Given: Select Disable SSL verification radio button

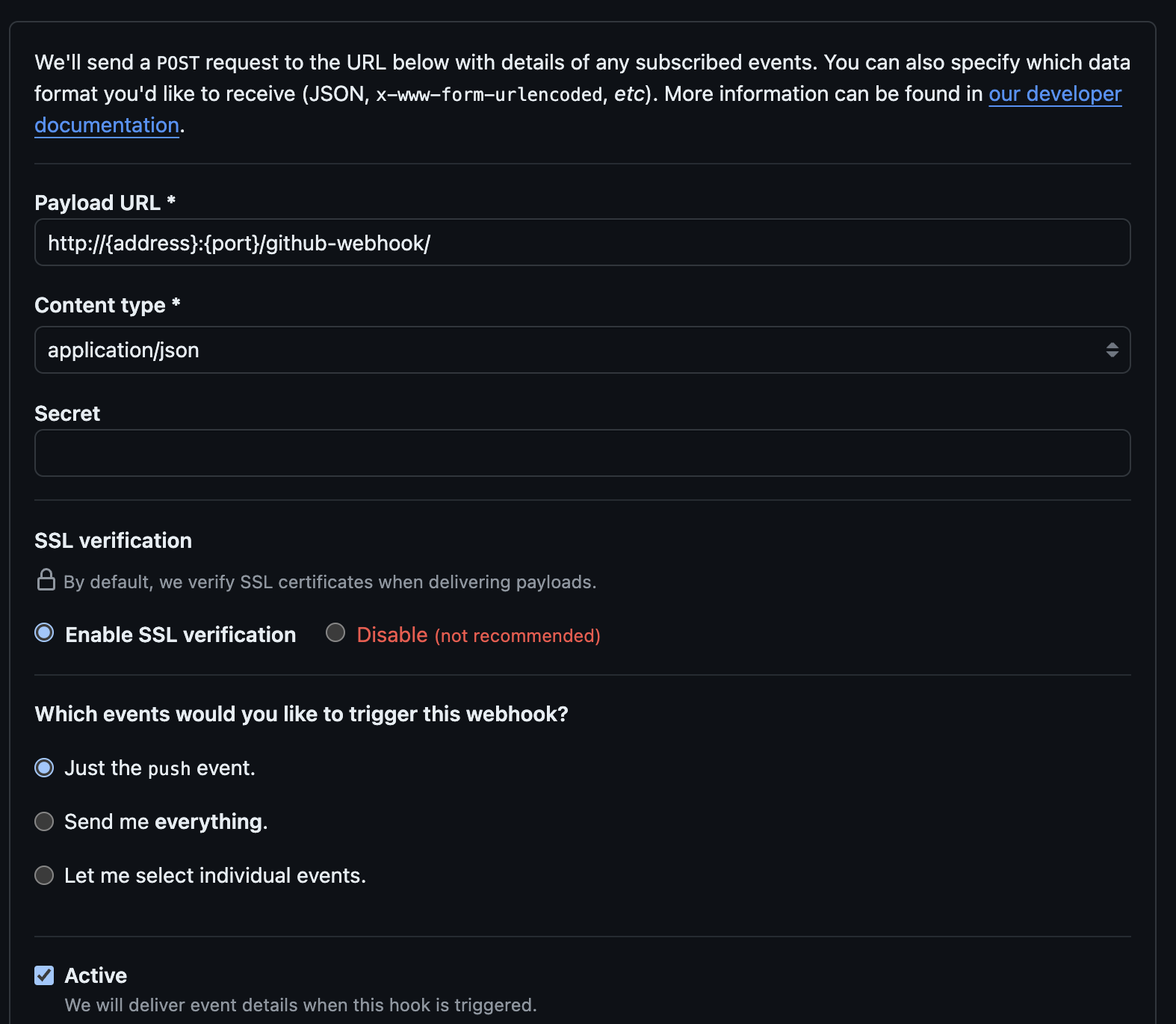Looking at the screenshot, I should click(335, 633).
